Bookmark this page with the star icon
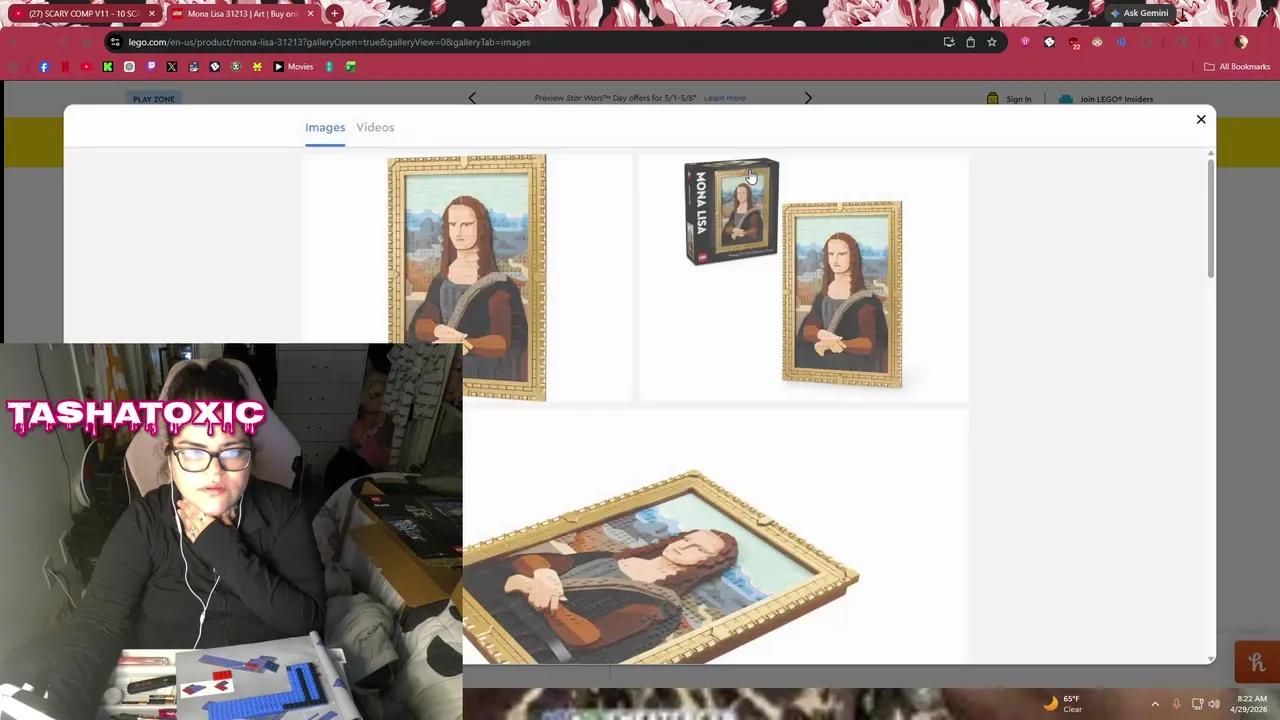Screen dimensions: 1280x720 [x=992, y=42]
